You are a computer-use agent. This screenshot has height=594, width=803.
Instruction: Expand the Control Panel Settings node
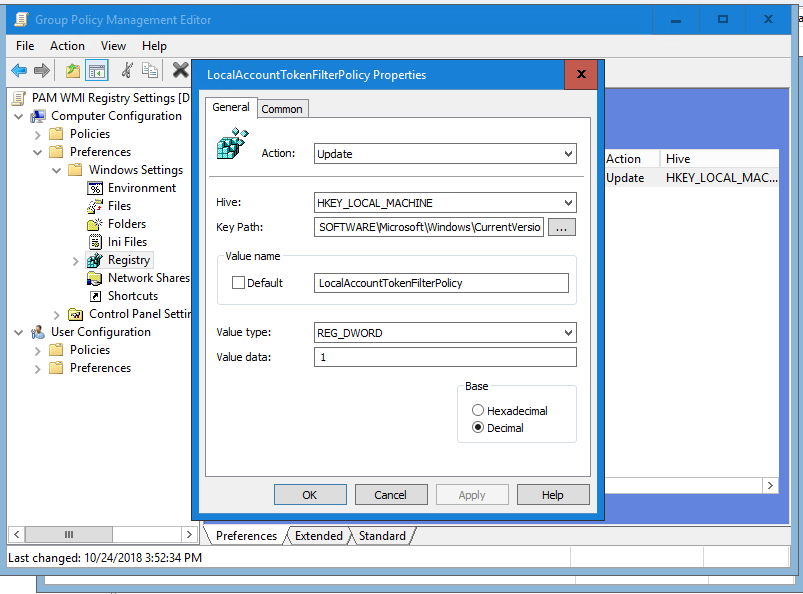pos(56,314)
